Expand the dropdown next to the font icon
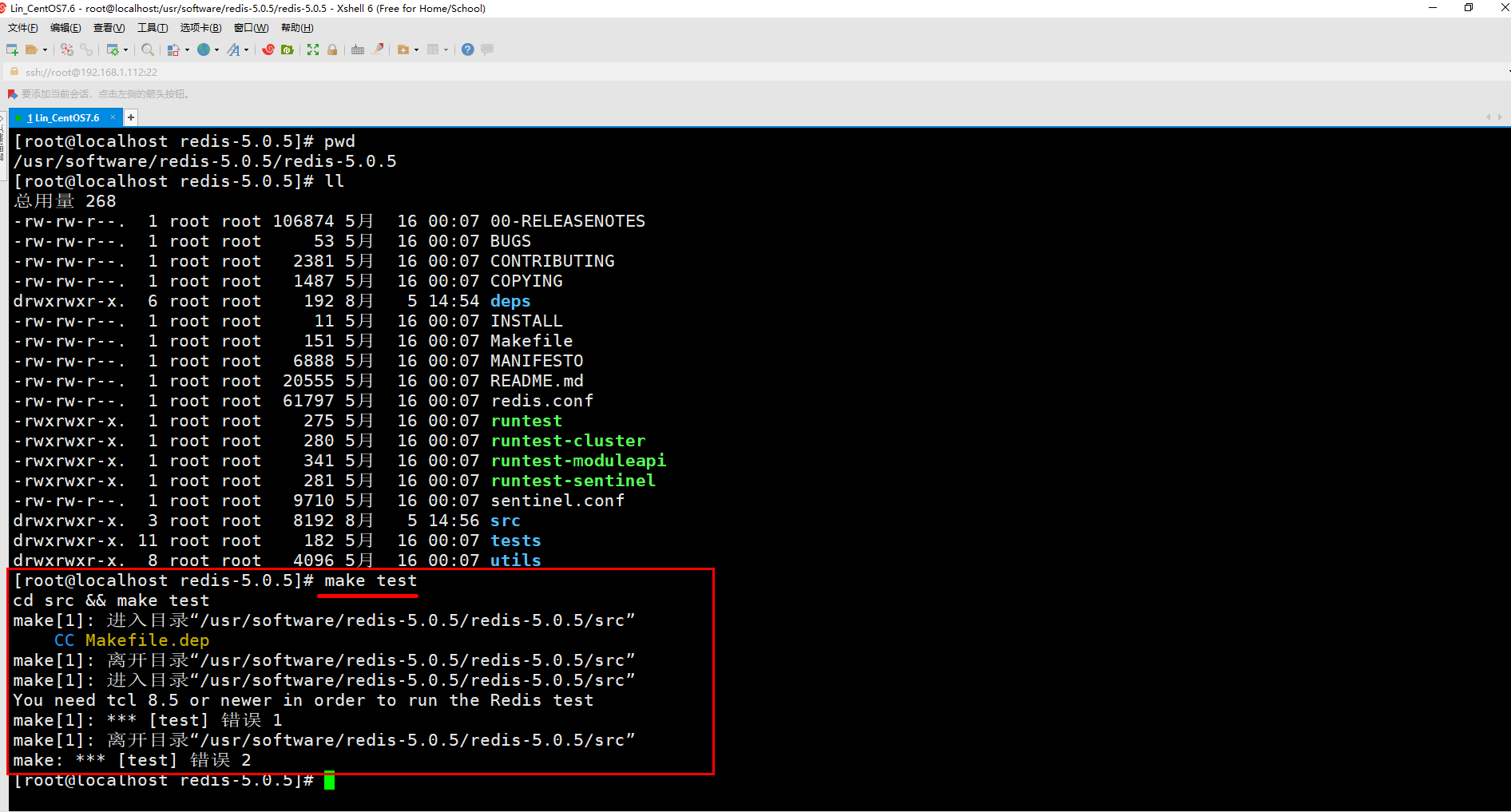The image size is (1511, 812). click(x=246, y=50)
